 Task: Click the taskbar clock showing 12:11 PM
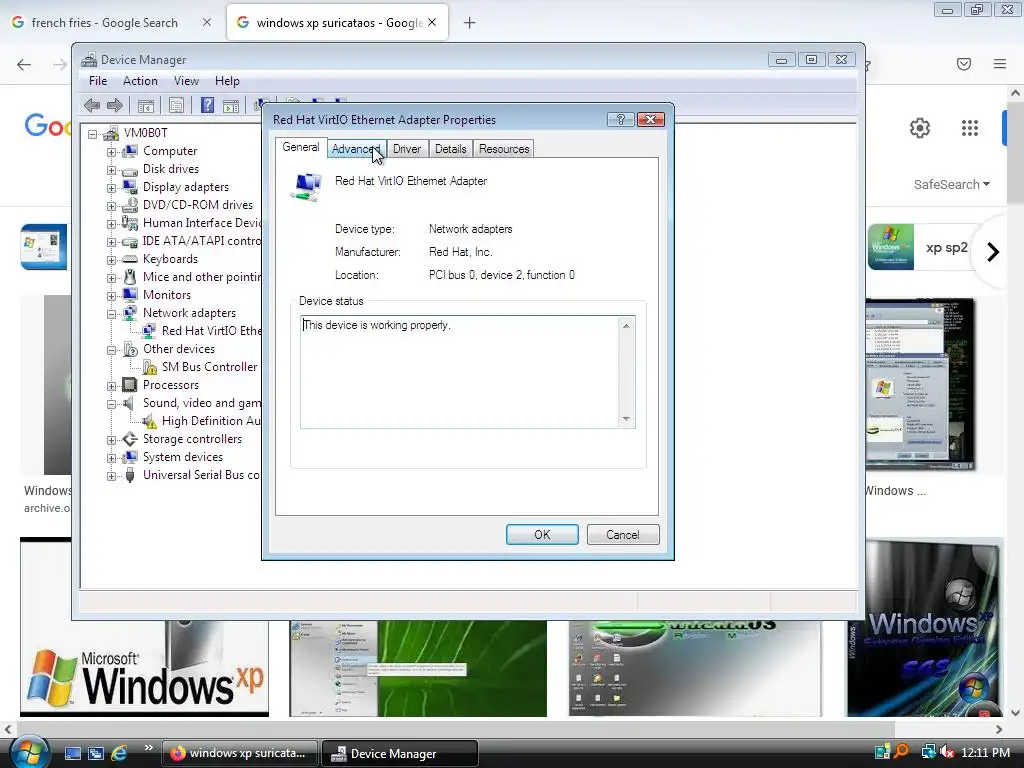(985, 753)
